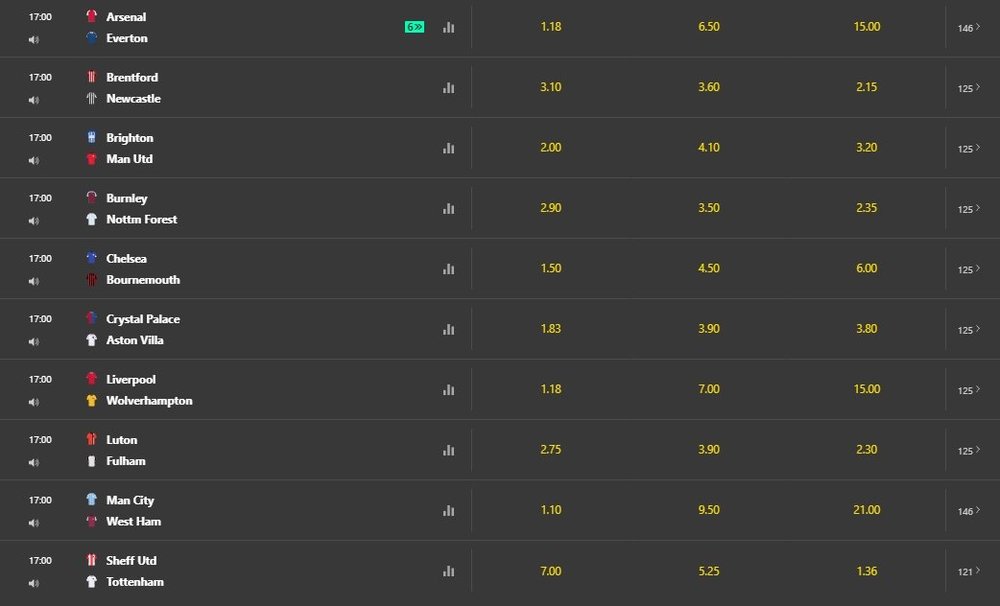The height and width of the screenshot is (606, 1000).
Task: Toggle sound alert for Luton v Fulham
Action: (x=34, y=462)
